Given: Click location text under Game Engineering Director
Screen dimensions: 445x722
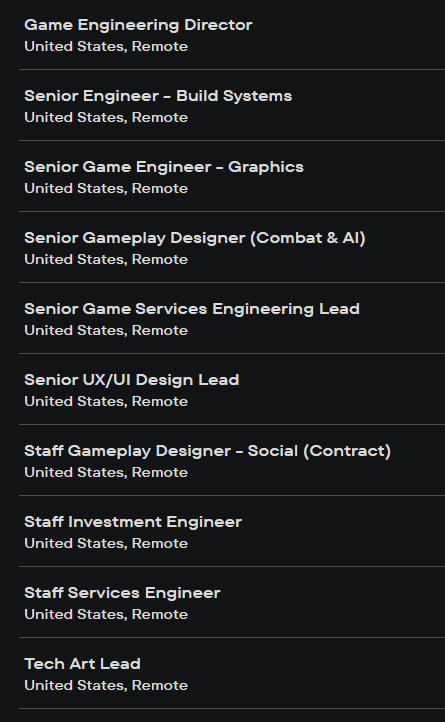Looking at the screenshot, I should [106, 47].
